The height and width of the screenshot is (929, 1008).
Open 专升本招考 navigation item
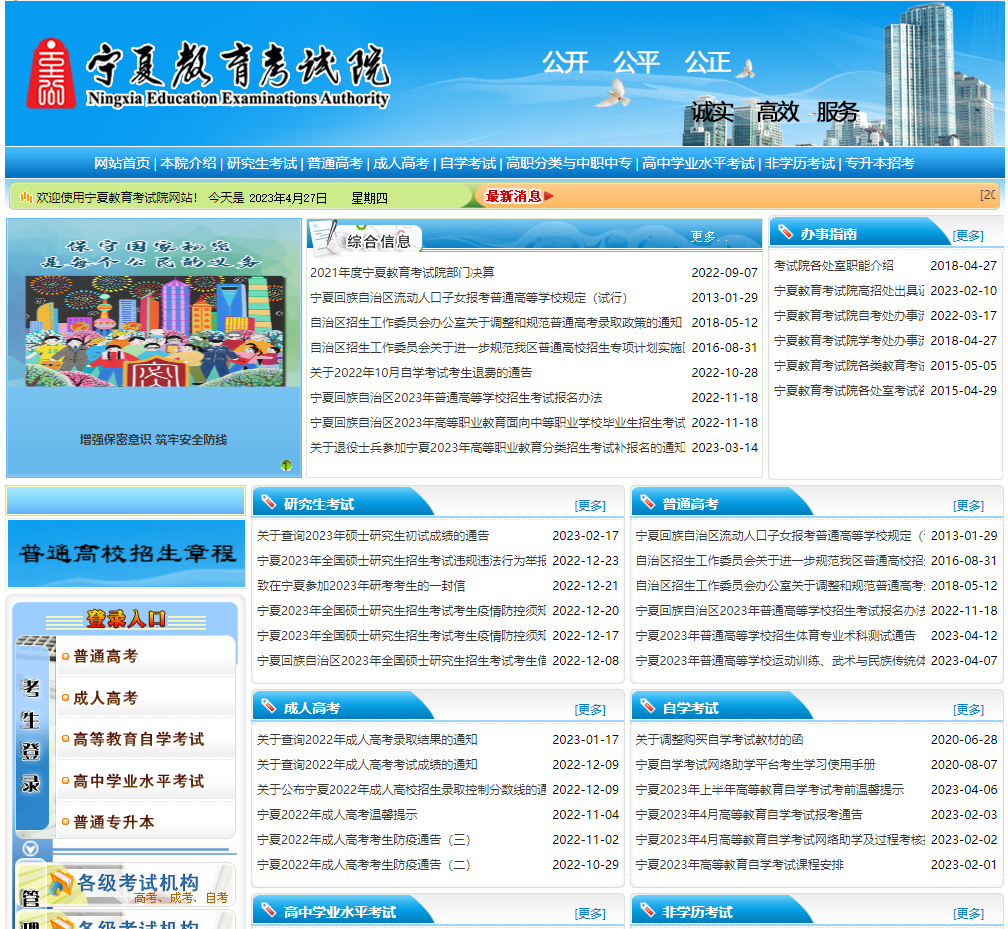879,163
